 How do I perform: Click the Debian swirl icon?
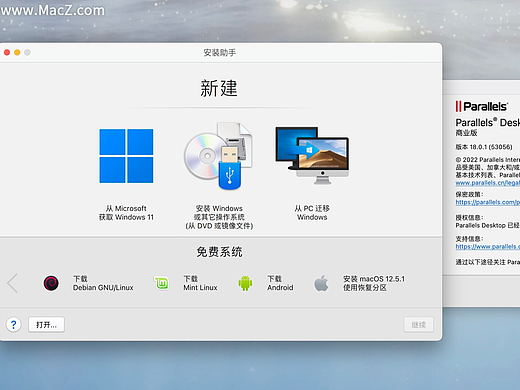click(51, 283)
